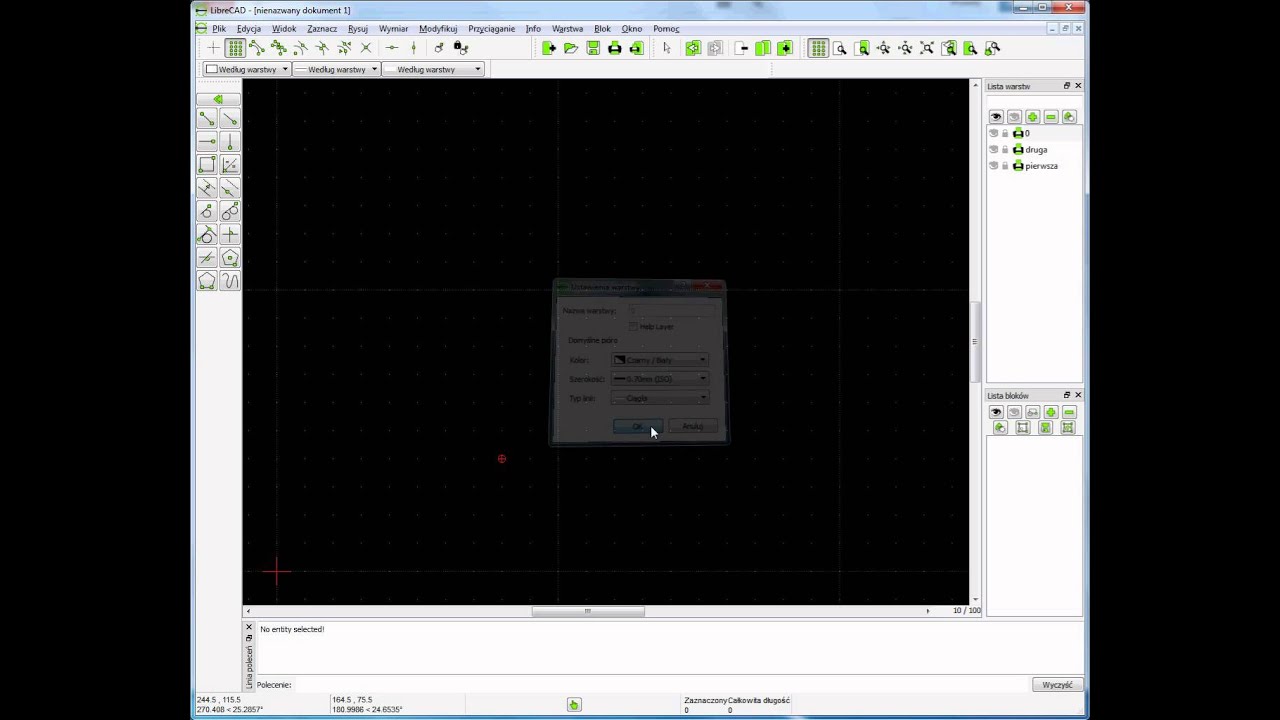Click the Polecenie command input field
Screen dimensions: 1280x720
click(x=660, y=685)
